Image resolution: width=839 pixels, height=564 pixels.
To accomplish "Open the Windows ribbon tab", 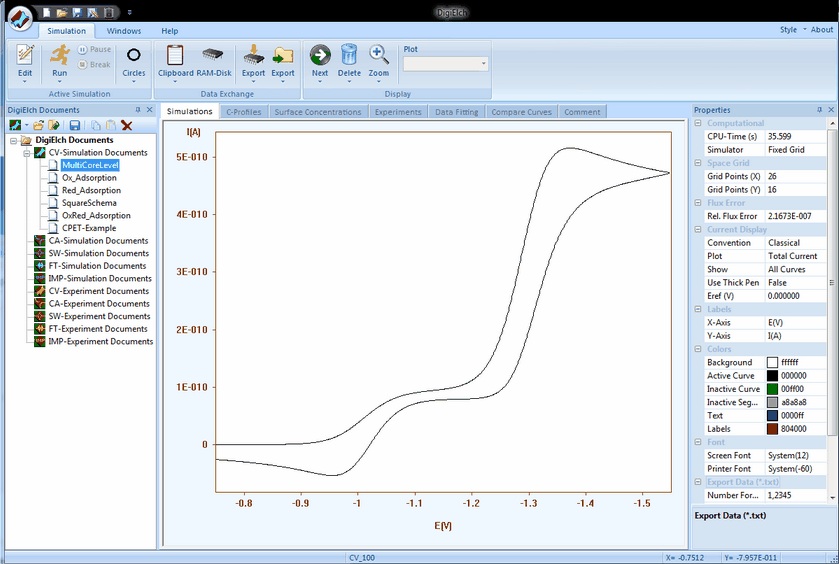I will point(124,31).
